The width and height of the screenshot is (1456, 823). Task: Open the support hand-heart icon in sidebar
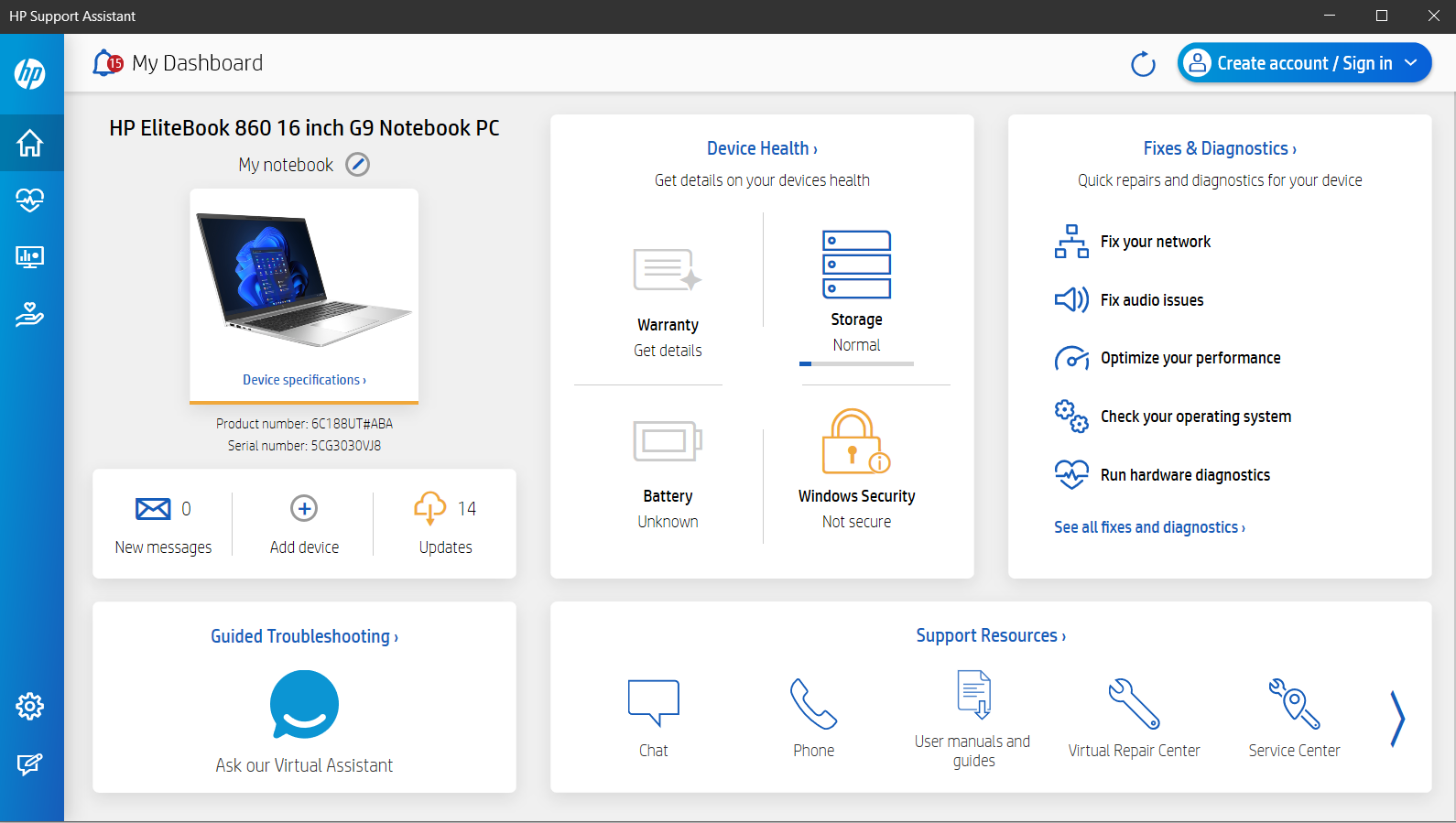(30, 314)
